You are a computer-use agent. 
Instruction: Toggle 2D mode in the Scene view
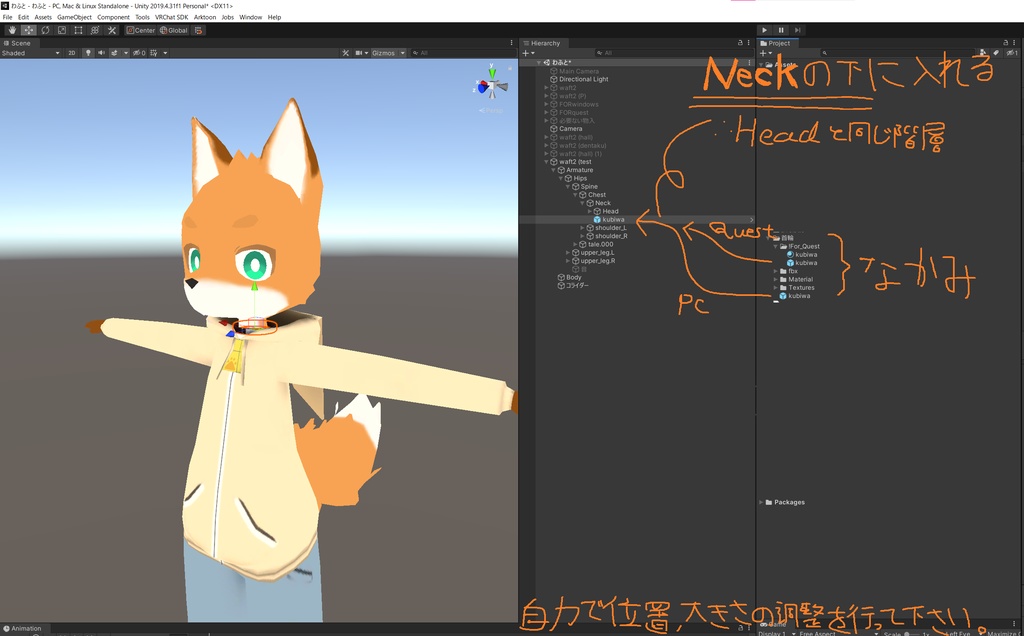point(72,52)
